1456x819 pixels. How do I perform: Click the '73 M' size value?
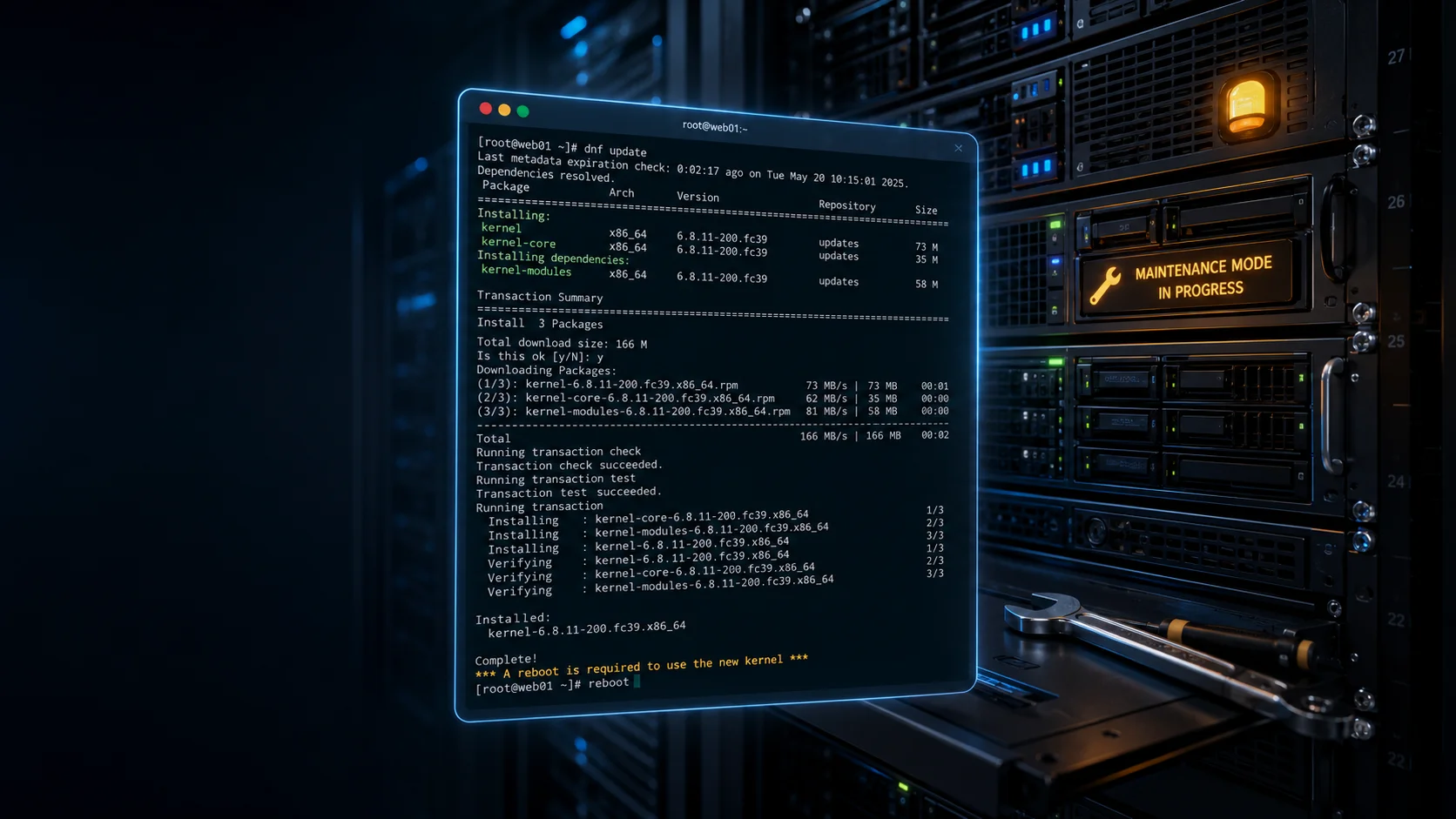coord(926,247)
